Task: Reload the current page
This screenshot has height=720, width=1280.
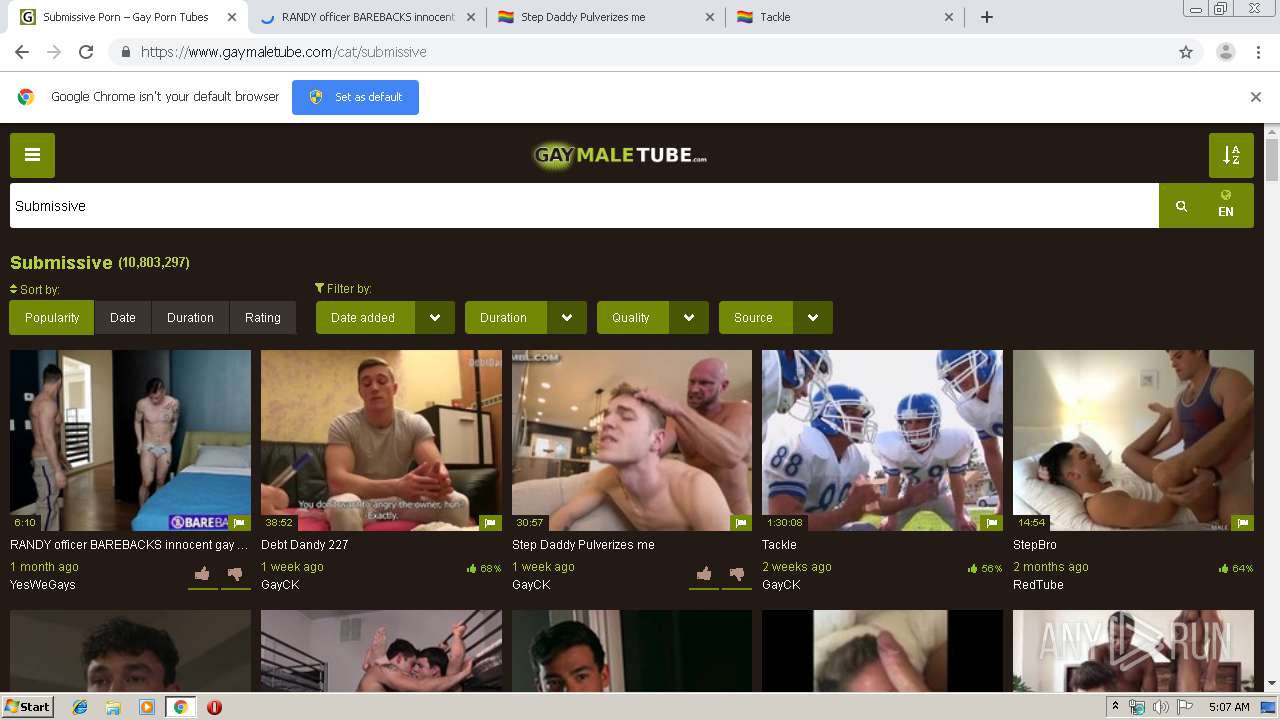Action: tap(86, 52)
